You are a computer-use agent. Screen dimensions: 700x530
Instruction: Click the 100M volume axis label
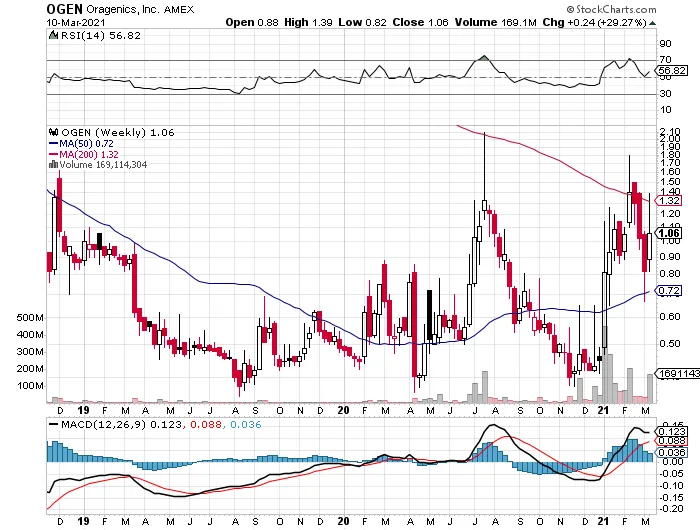[x=30, y=386]
